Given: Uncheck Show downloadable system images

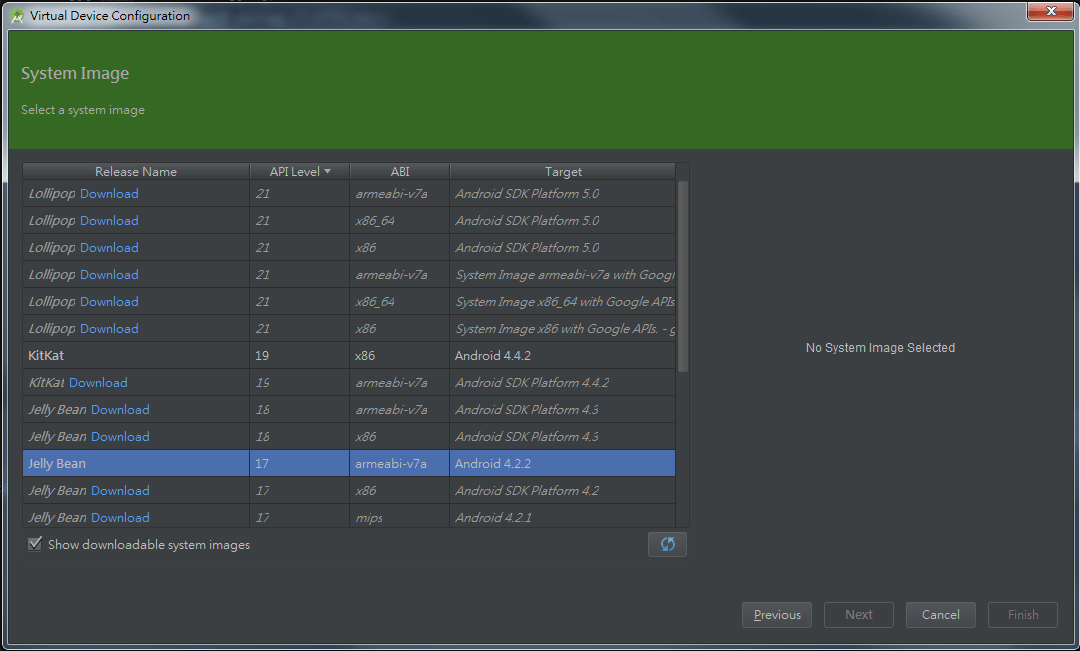Looking at the screenshot, I should (x=35, y=544).
